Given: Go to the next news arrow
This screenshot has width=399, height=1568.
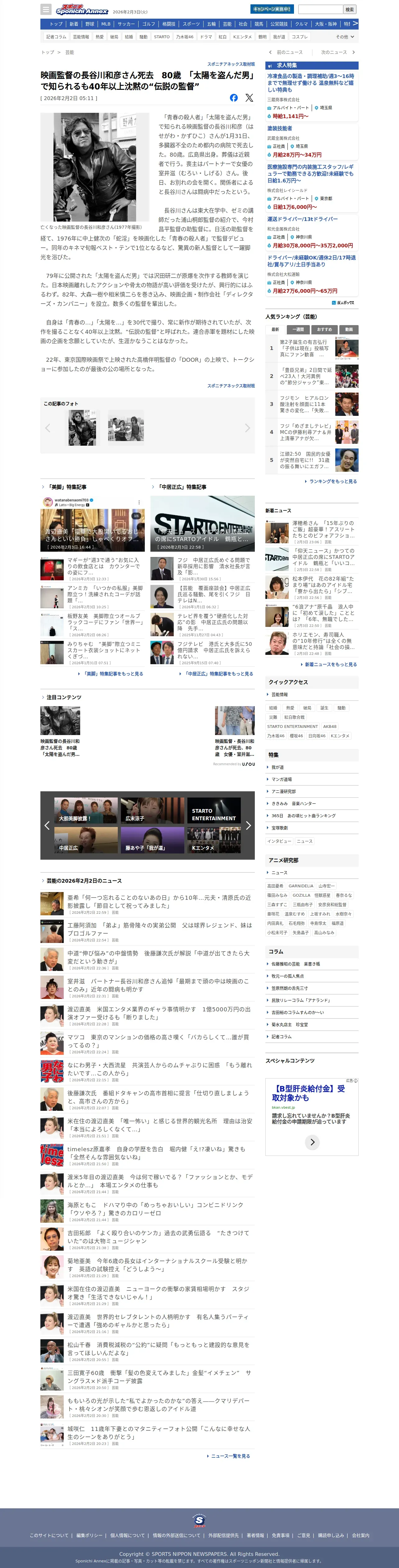Looking at the screenshot, I should 353,52.
